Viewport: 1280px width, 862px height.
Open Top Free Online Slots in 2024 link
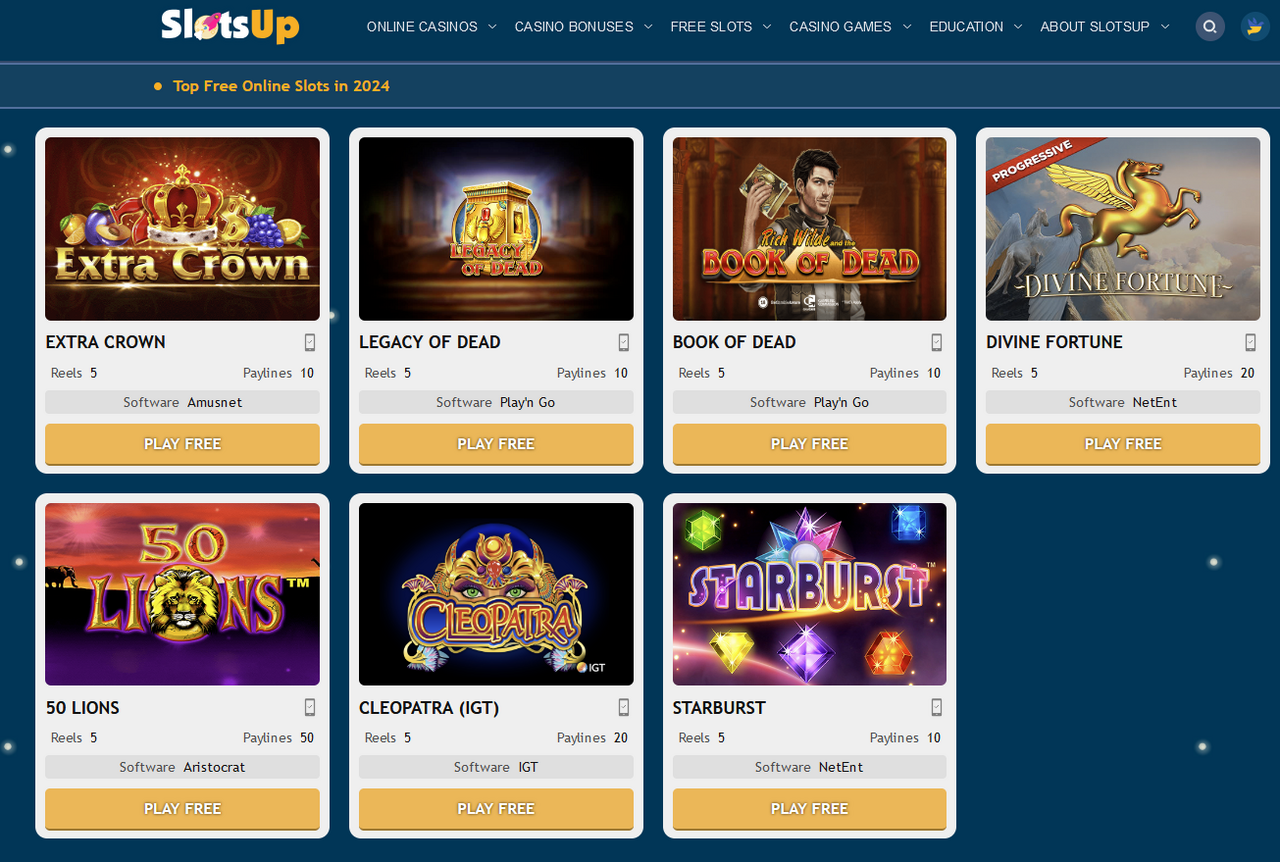pyautogui.click(x=281, y=86)
